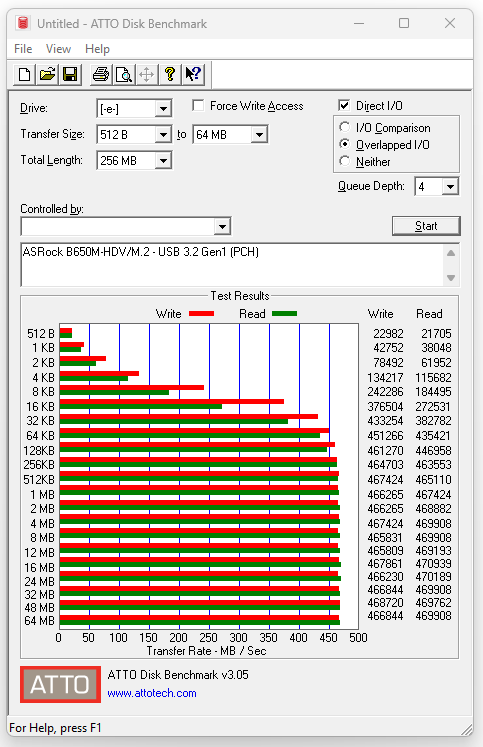
Task: Activate context help arrow-question icon
Action: [193, 74]
